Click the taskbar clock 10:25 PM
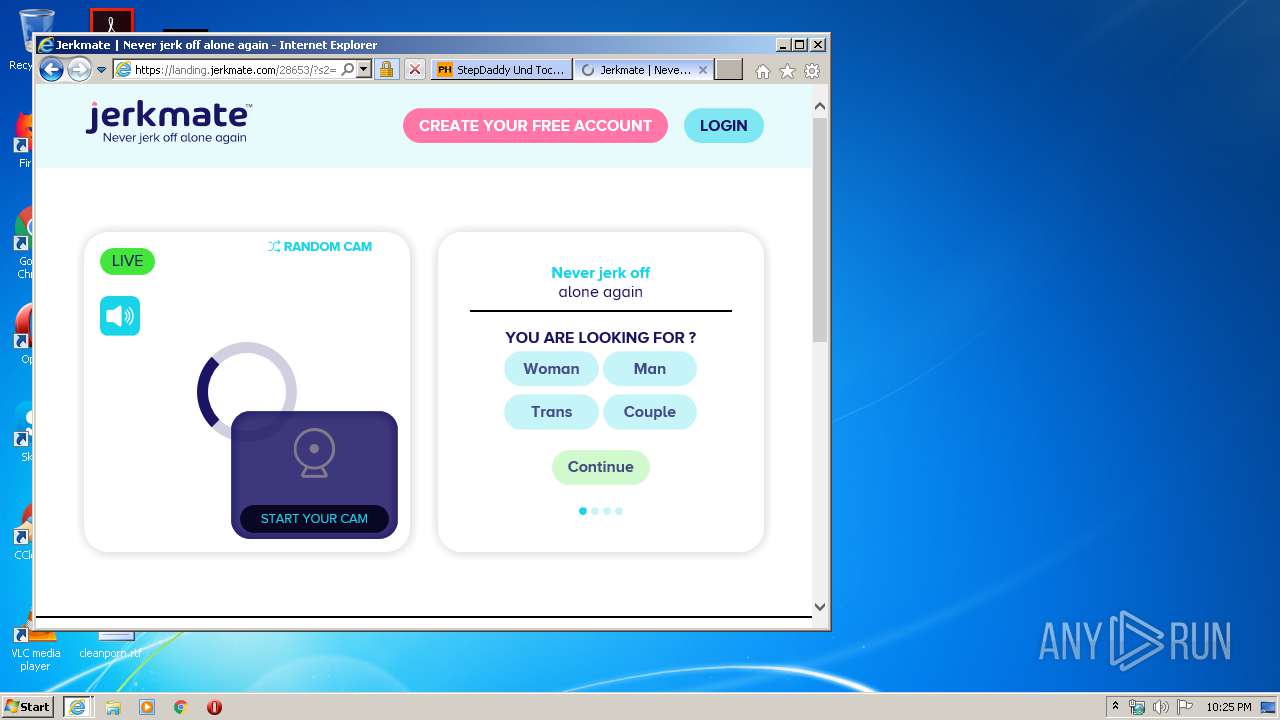Image resolution: width=1280 pixels, height=720 pixels. pos(1228,707)
